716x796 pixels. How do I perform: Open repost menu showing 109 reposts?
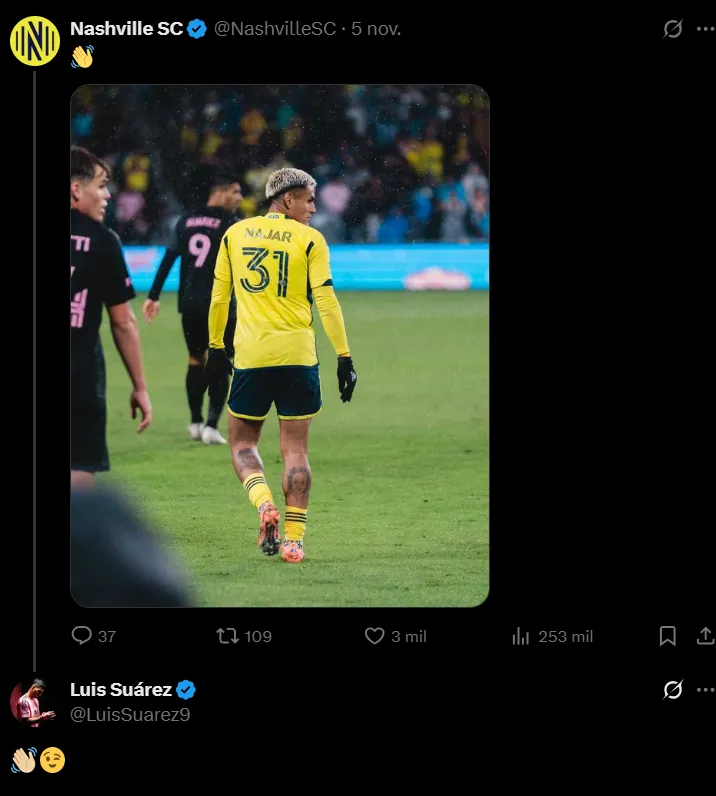click(228, 636)
